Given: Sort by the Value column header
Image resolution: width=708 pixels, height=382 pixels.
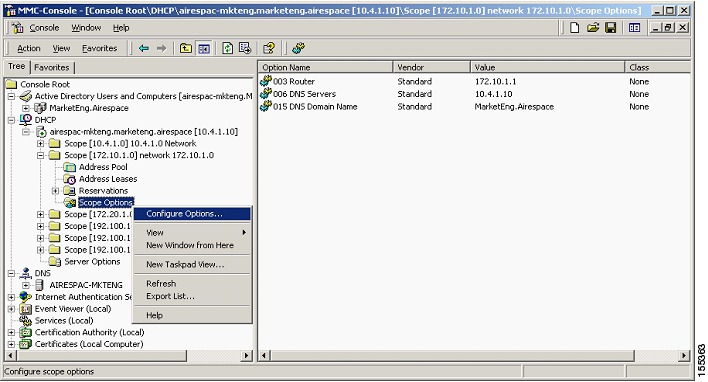Looking at the screenshot, I should [x=548, y=67].
